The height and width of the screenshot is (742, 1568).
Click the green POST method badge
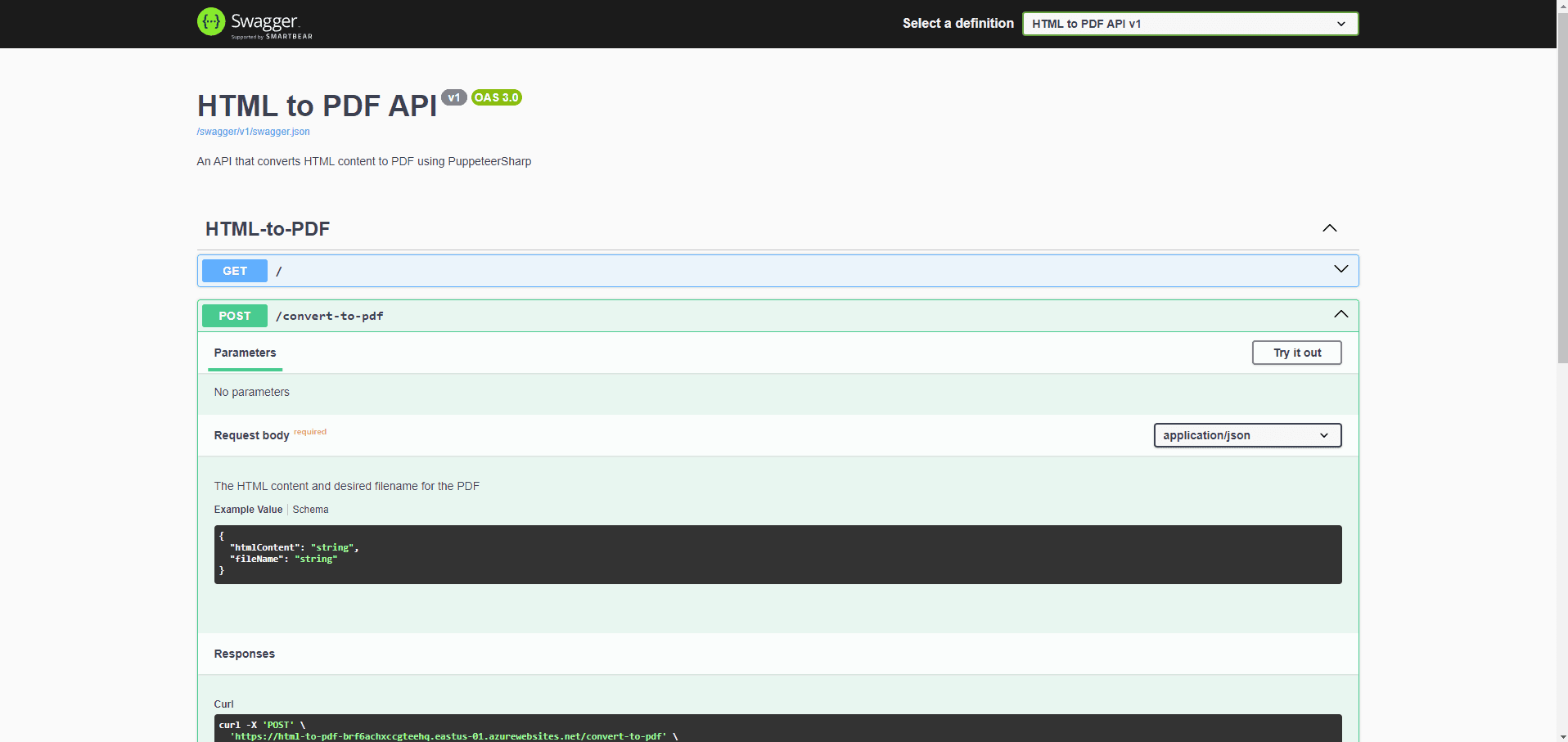pos(235,316)
